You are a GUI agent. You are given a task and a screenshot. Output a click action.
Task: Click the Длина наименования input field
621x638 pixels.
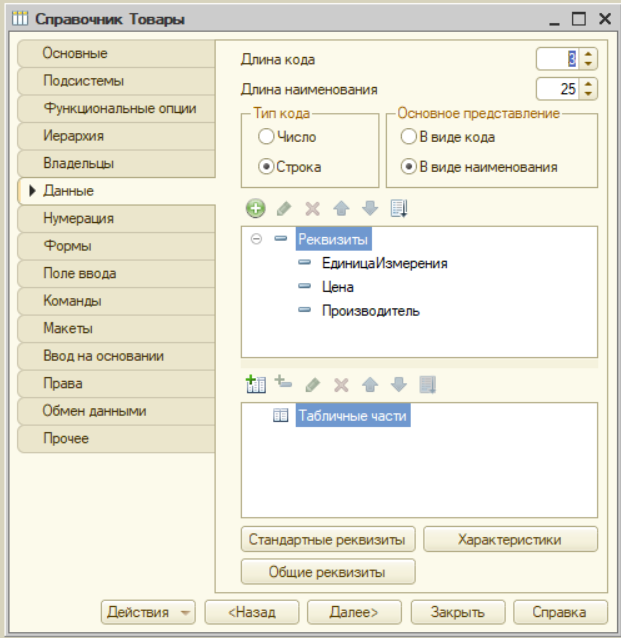[557, 89]
